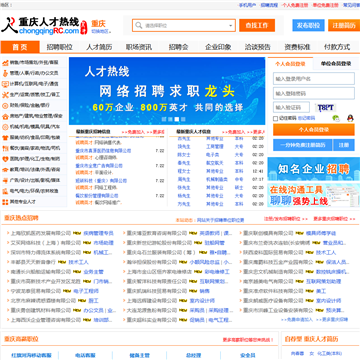Refresh the T8PT captcha image
This screenshot has width=360, height=360.
[x=325, y=107]
